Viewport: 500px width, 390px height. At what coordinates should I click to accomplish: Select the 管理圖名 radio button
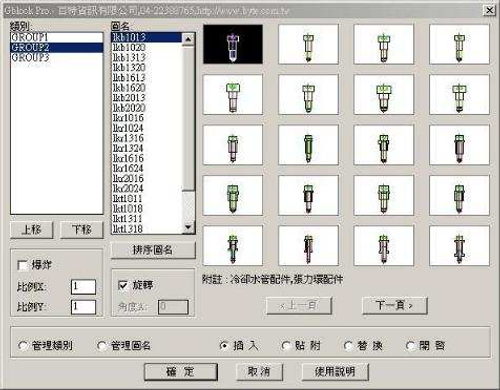click(x=102, y=346)
